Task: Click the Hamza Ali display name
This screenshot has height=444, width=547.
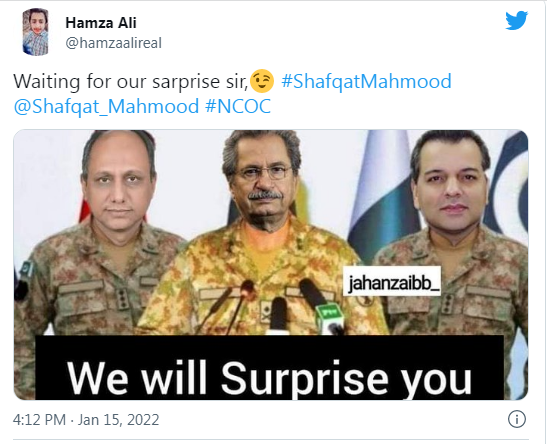Action: tap(101, 23)
